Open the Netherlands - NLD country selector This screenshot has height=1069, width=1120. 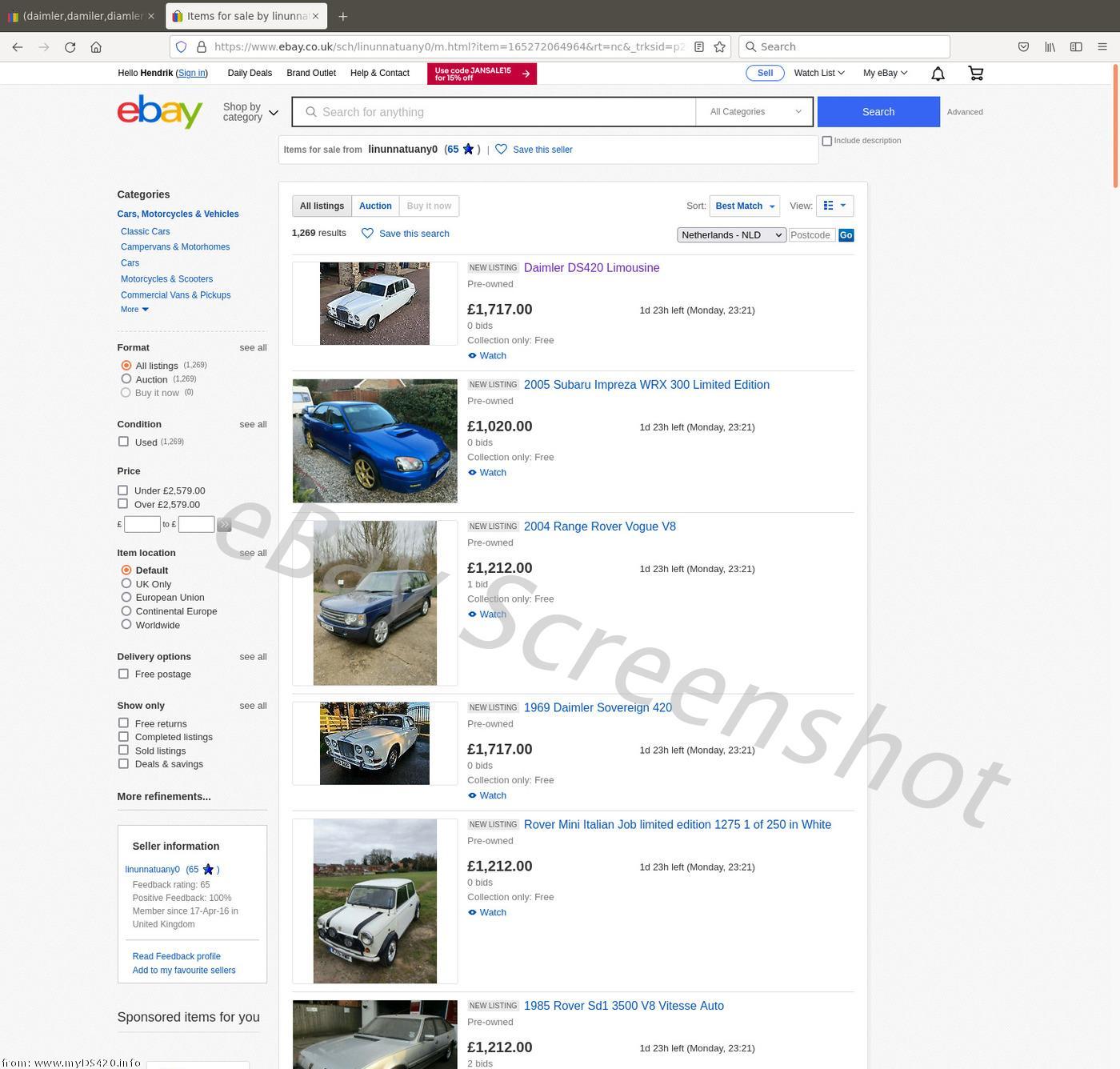731,235
